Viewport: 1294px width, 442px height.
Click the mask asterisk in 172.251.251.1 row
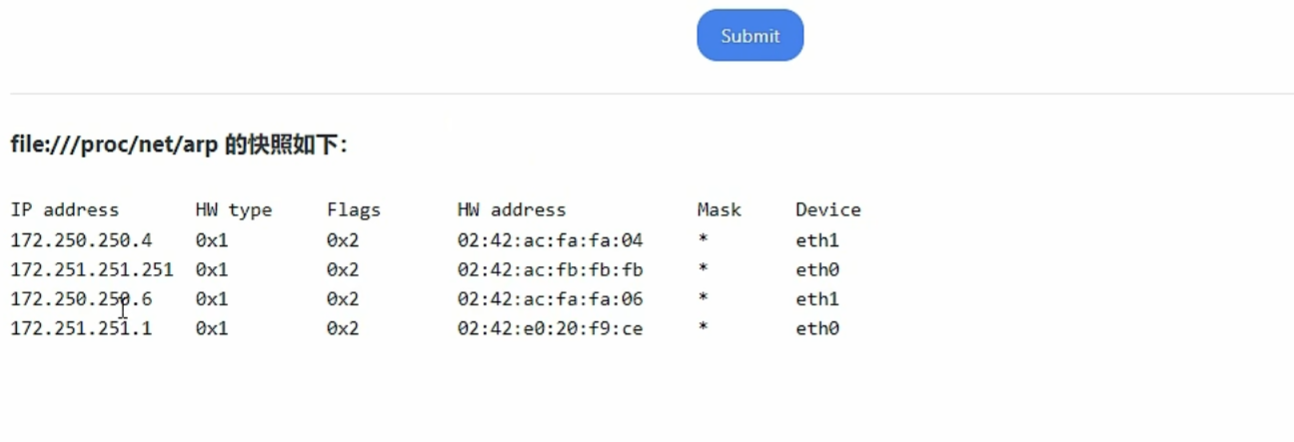click(704, 328)
